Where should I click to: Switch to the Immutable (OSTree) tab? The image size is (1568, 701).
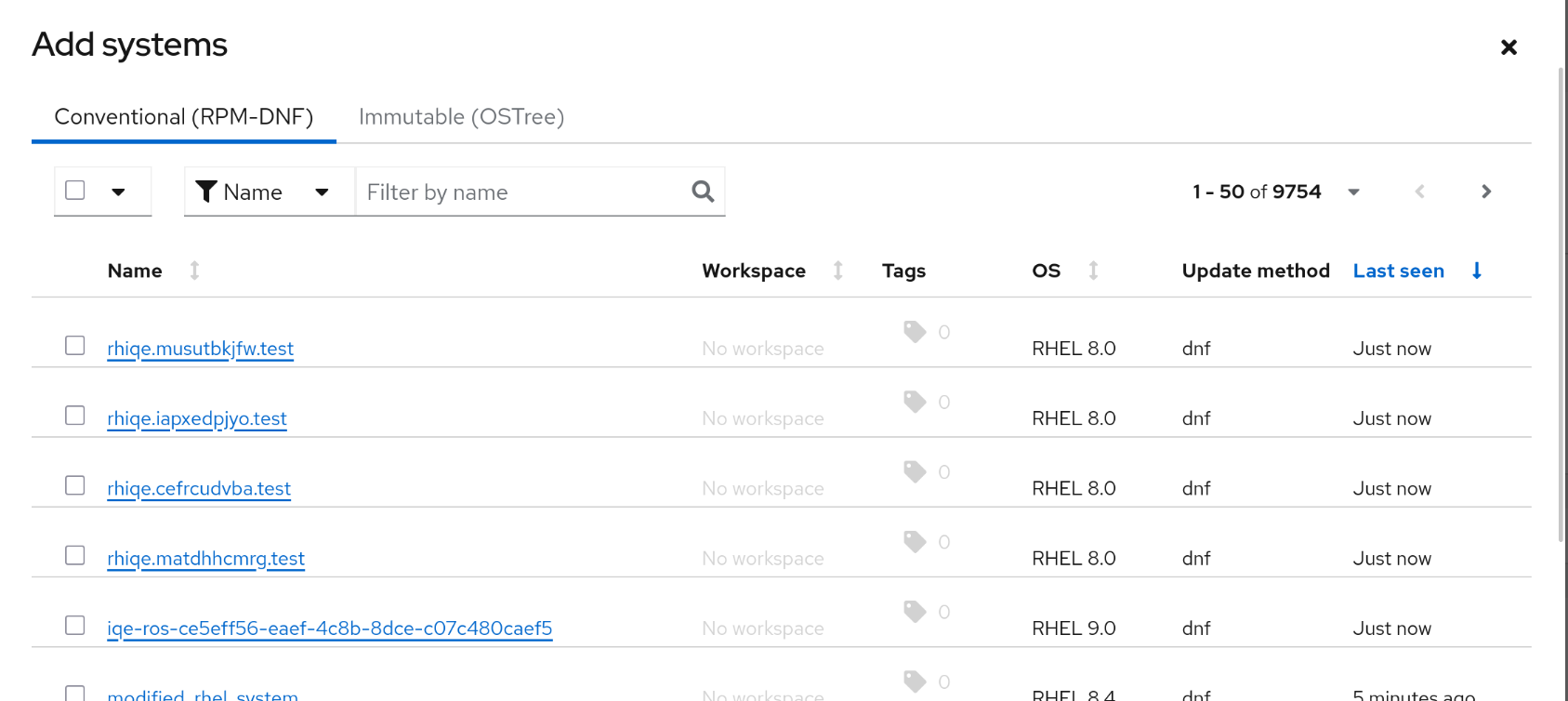(461, 117)
